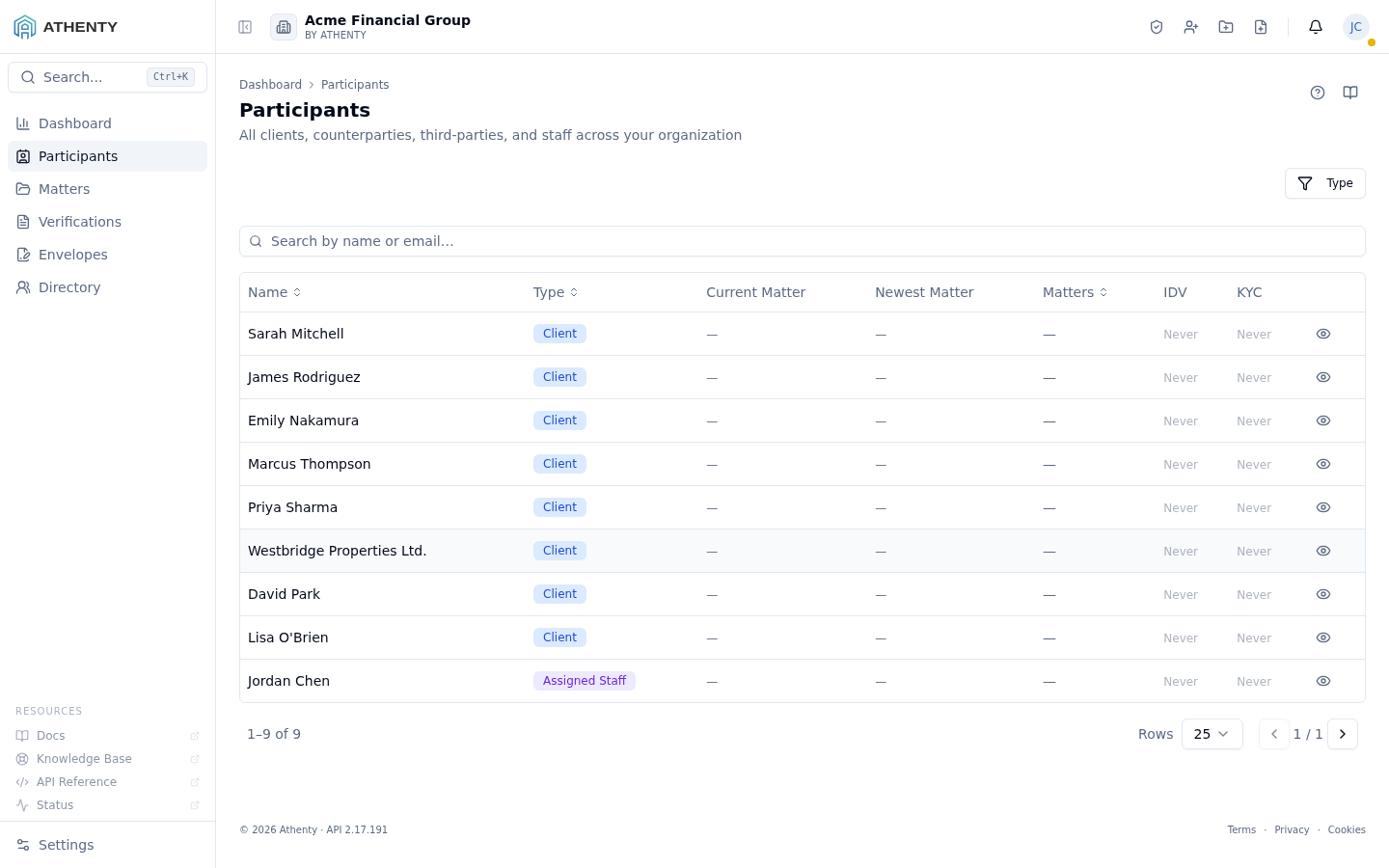View Lisa O'Brien via eye icon
The height and width of the screenshot is (868, 1389).
[1323, 637]
